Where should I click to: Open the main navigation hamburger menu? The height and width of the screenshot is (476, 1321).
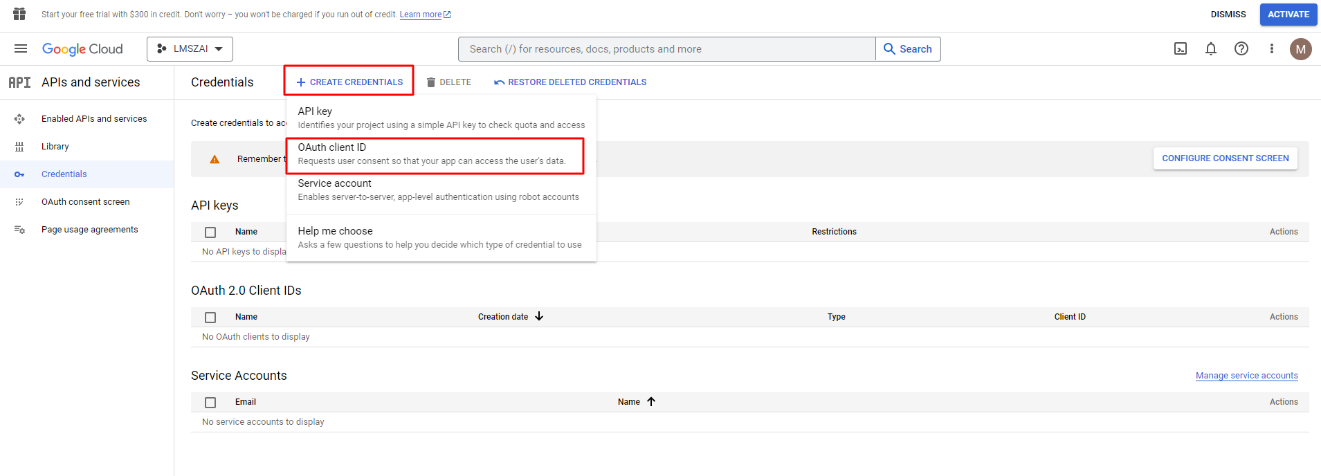(20, 49)
